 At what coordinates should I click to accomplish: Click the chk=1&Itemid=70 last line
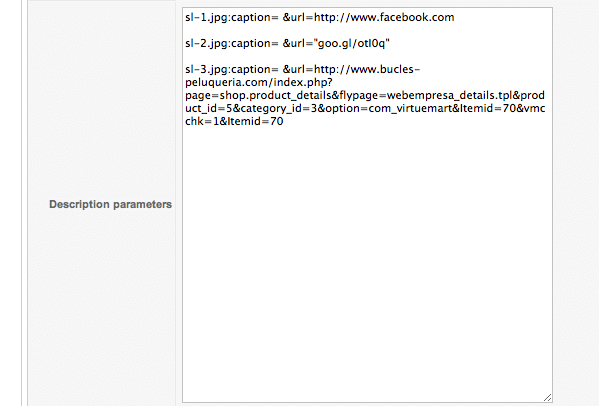tap(234, 121)
